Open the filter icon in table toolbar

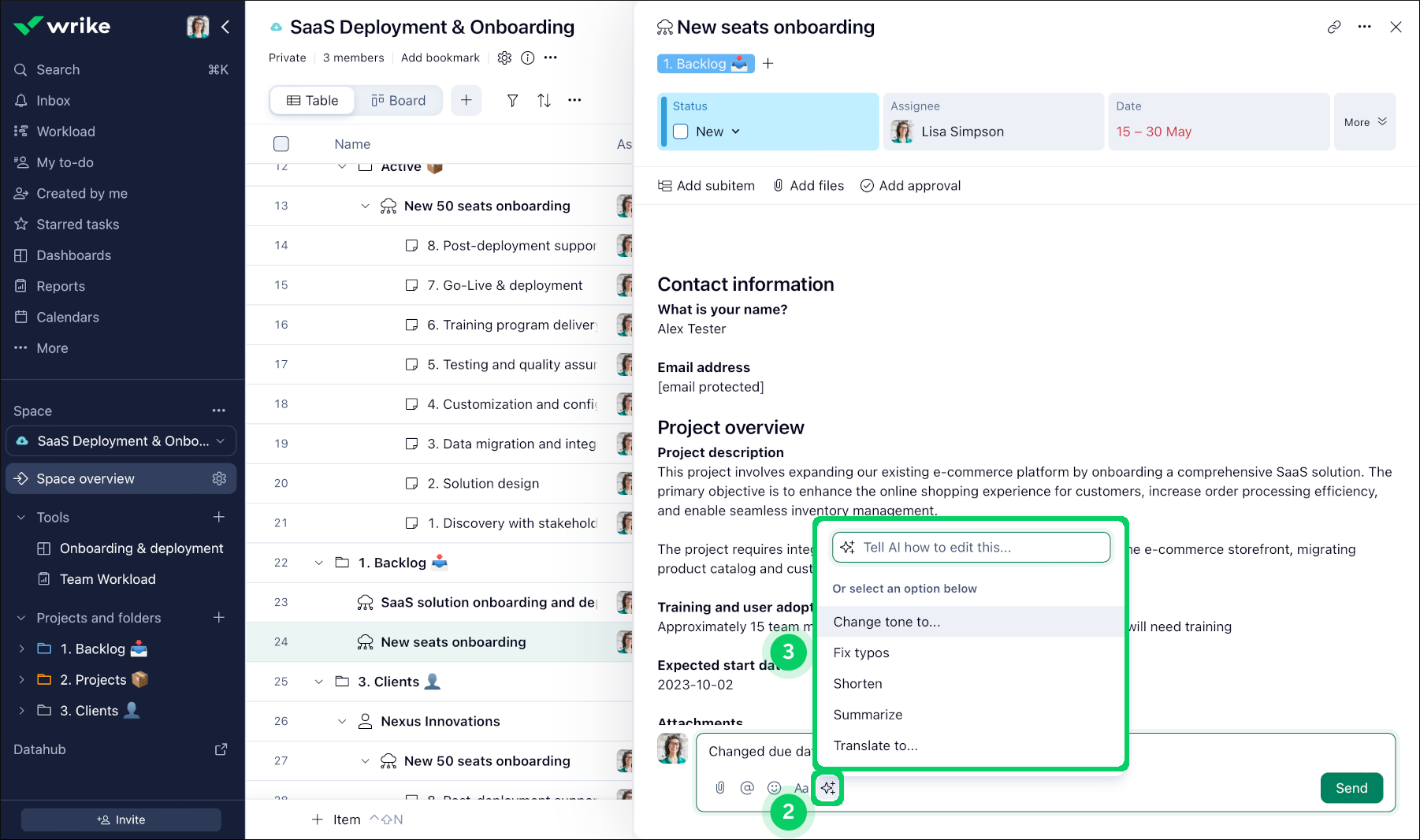[x=512, y=100]
